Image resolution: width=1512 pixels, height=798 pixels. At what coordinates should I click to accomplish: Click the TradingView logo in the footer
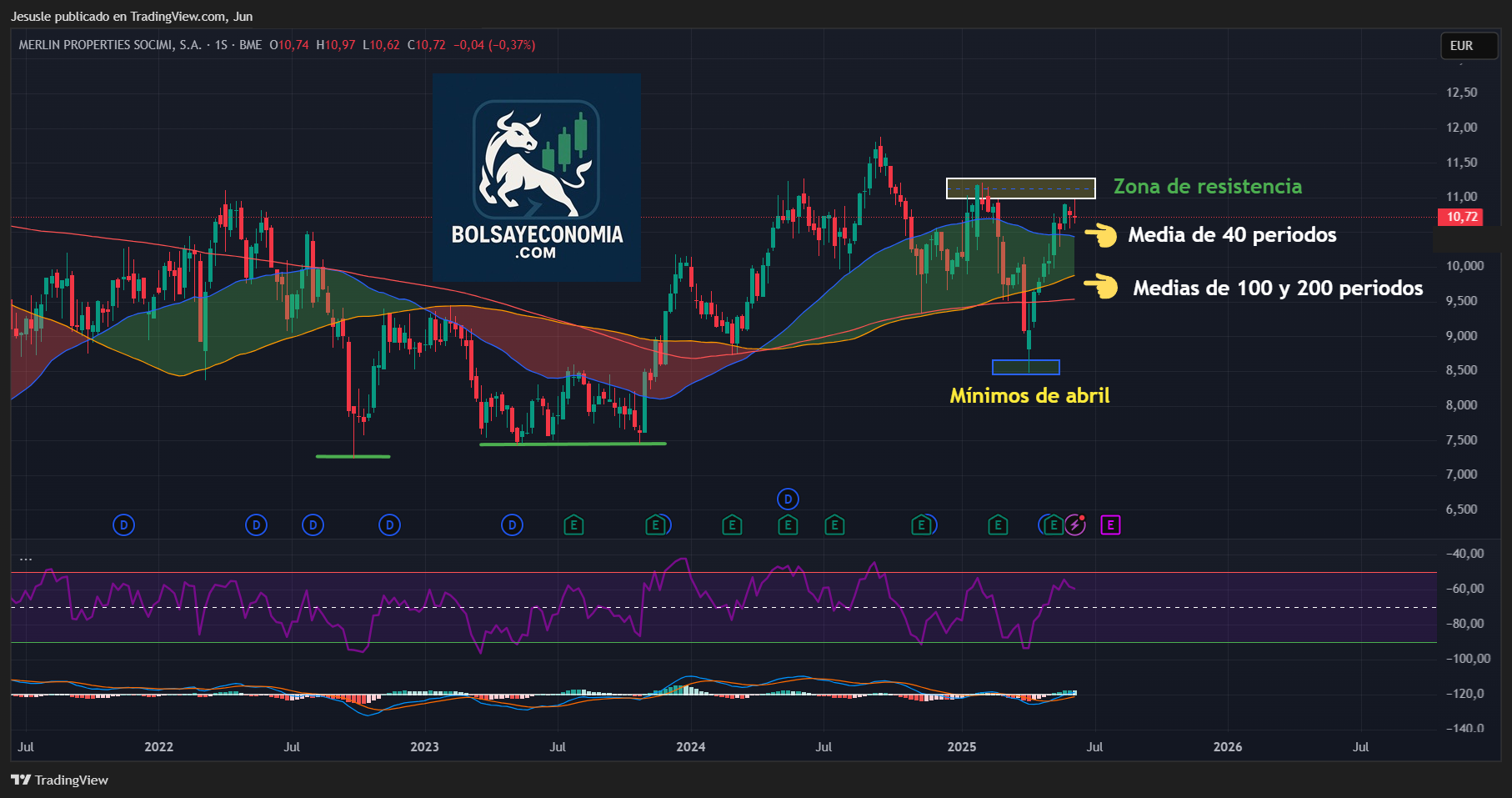tap(60, 780)
